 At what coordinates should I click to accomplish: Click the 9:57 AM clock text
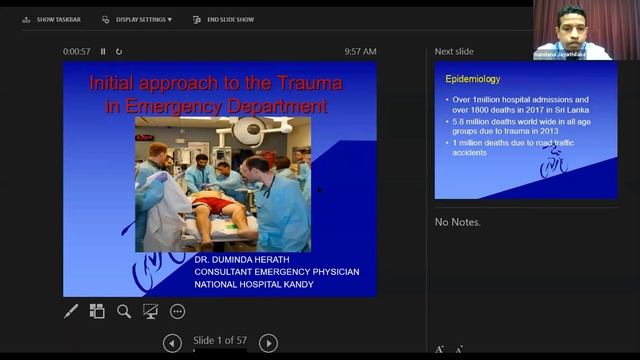[x=360, y=51]
